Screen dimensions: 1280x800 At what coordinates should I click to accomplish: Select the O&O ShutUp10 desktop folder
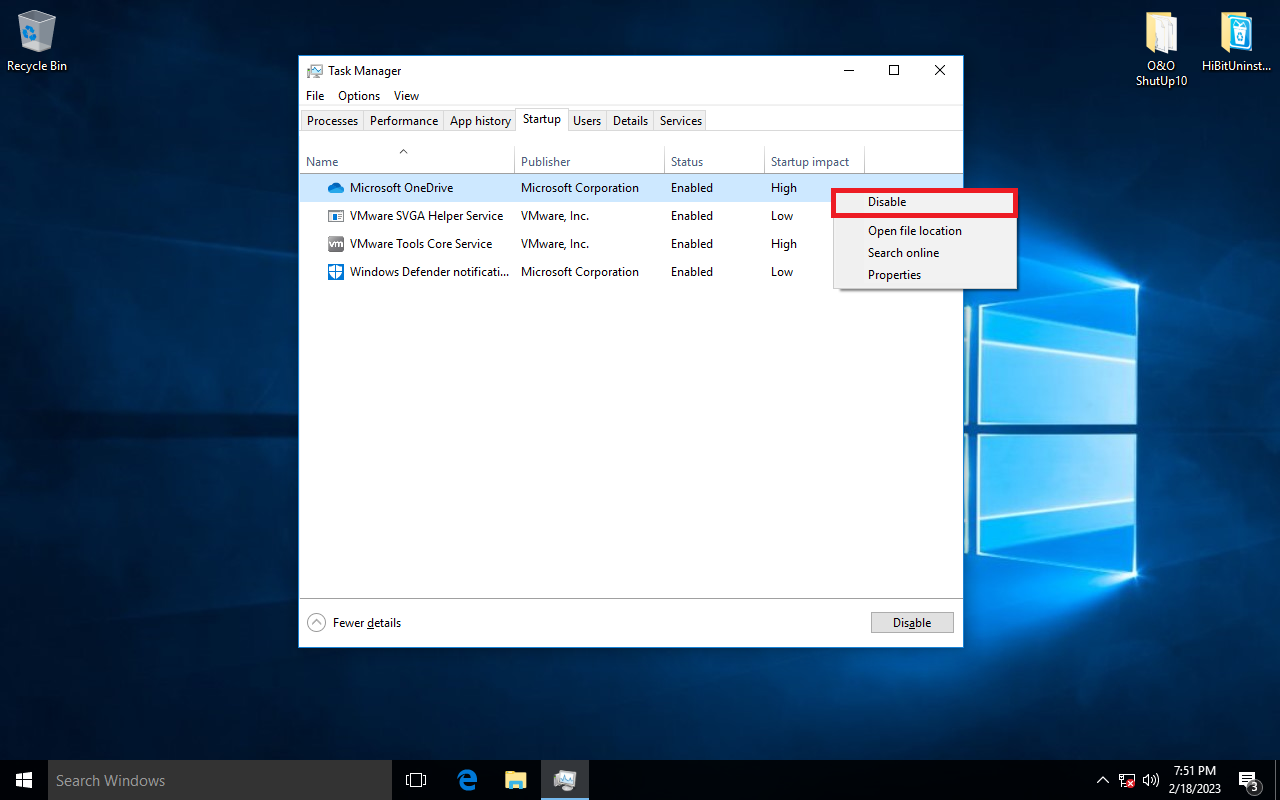point(1161,50)
